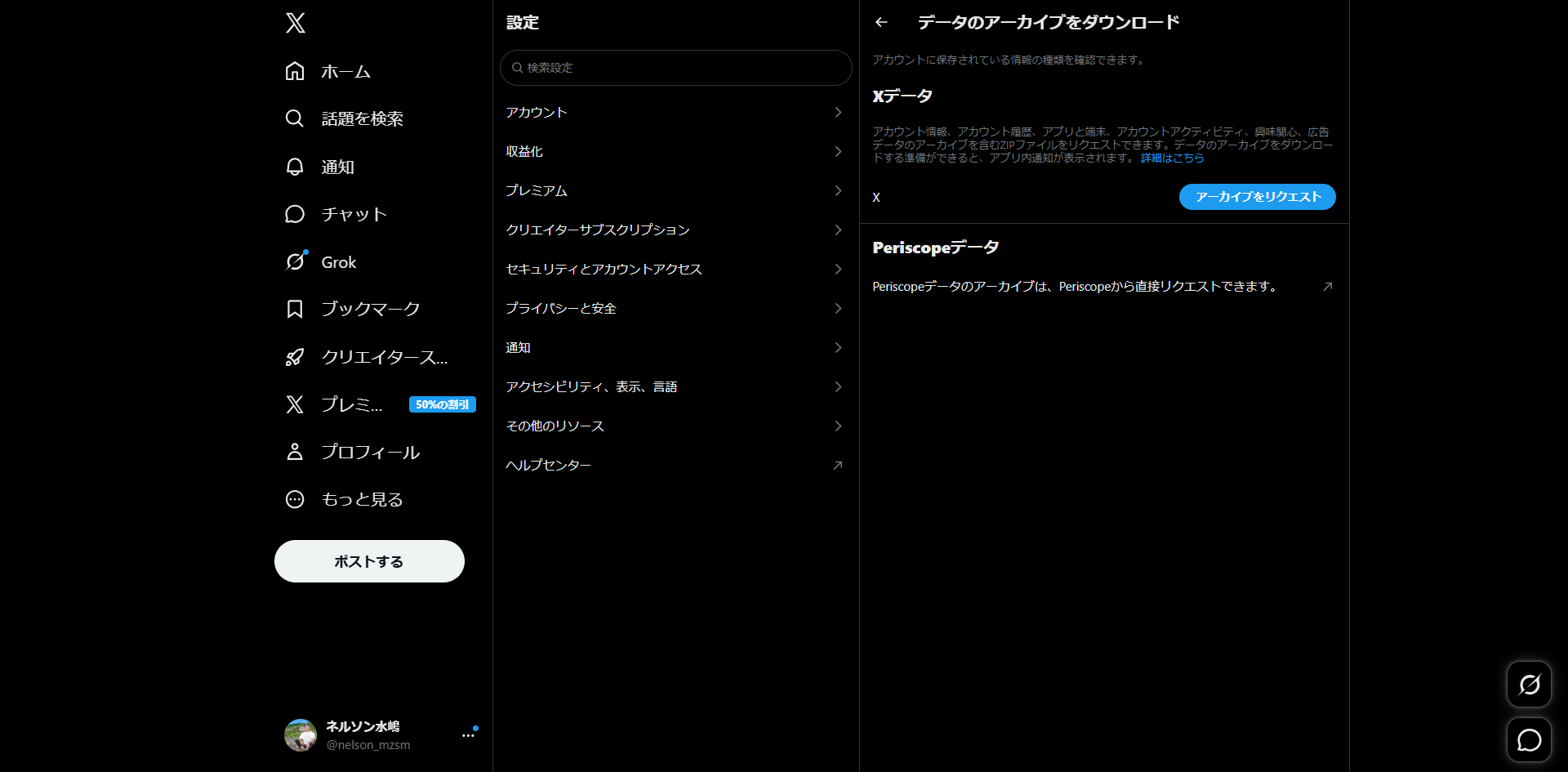Click the back arrow beside archive title

pyautogui.click(x=881, y=22)
